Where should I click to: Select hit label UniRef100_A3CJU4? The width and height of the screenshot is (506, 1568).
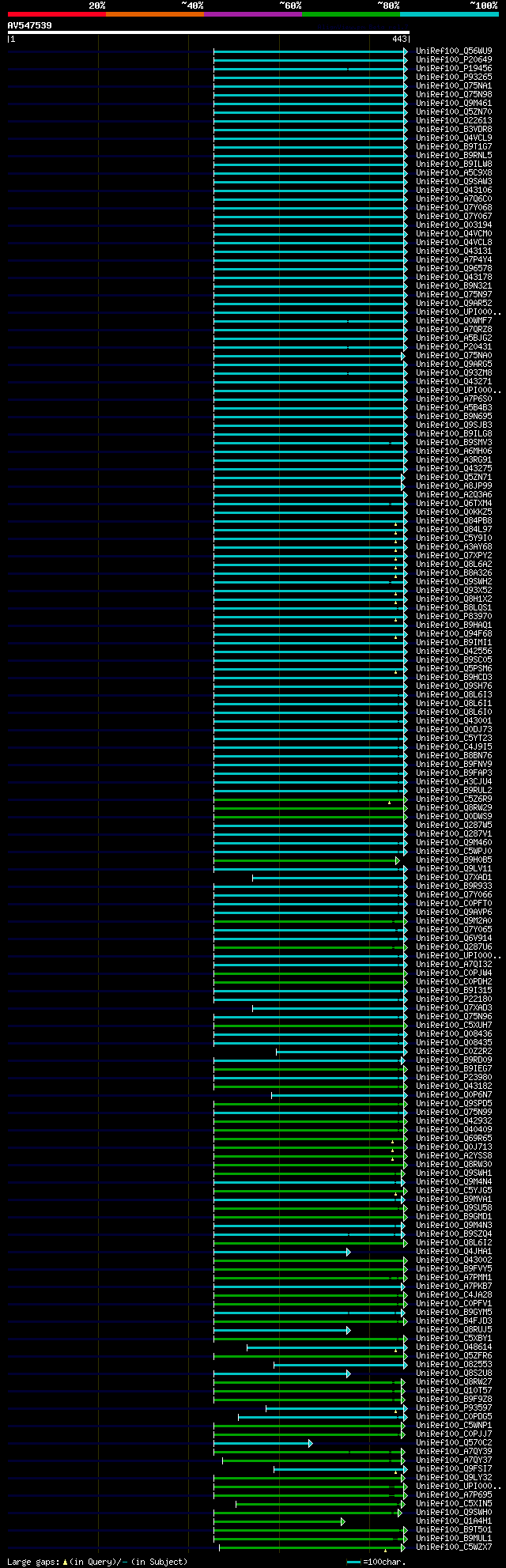[x=454, y=782]
